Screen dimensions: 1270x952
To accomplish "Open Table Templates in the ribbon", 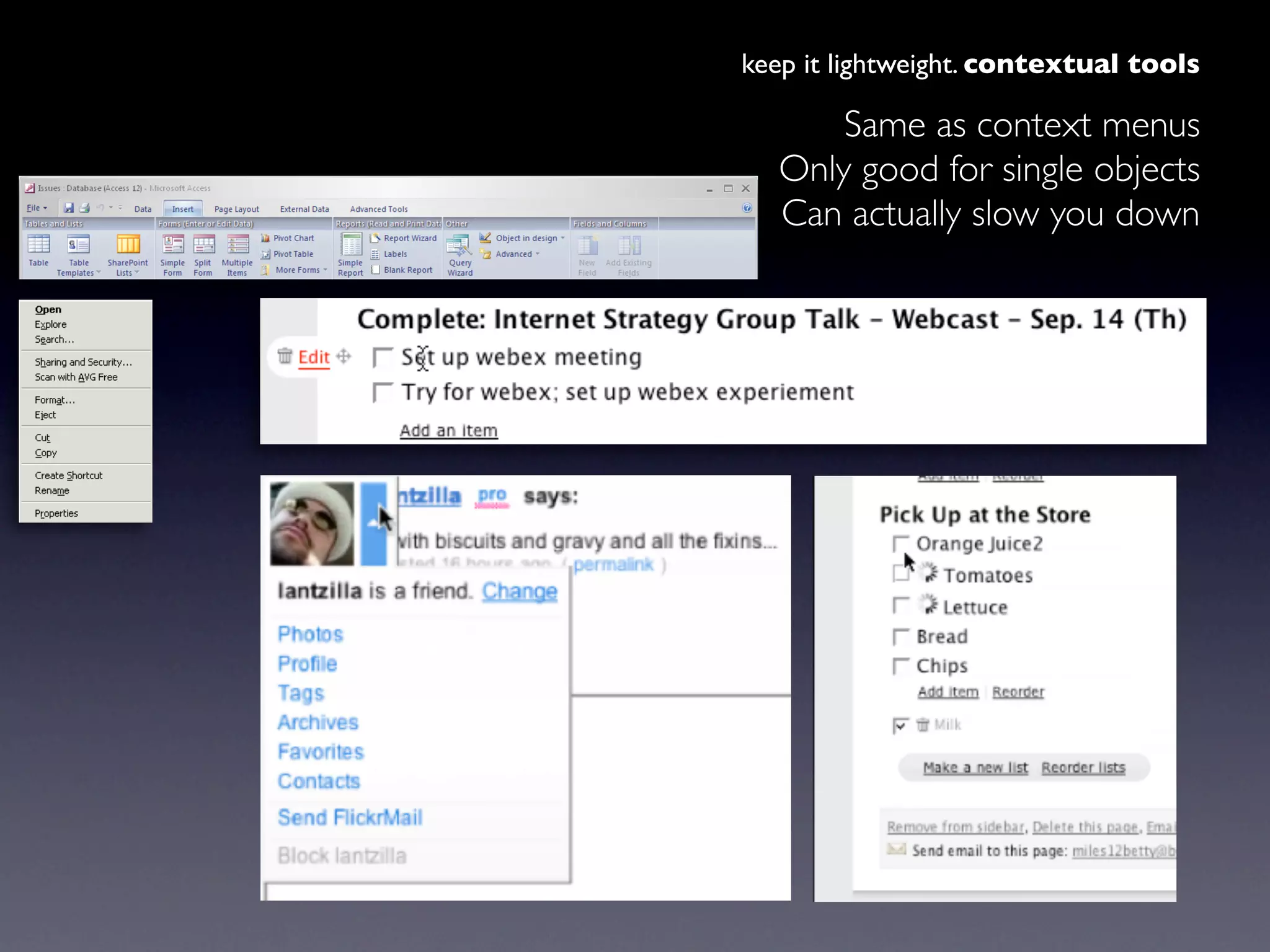I will [79, 255].
